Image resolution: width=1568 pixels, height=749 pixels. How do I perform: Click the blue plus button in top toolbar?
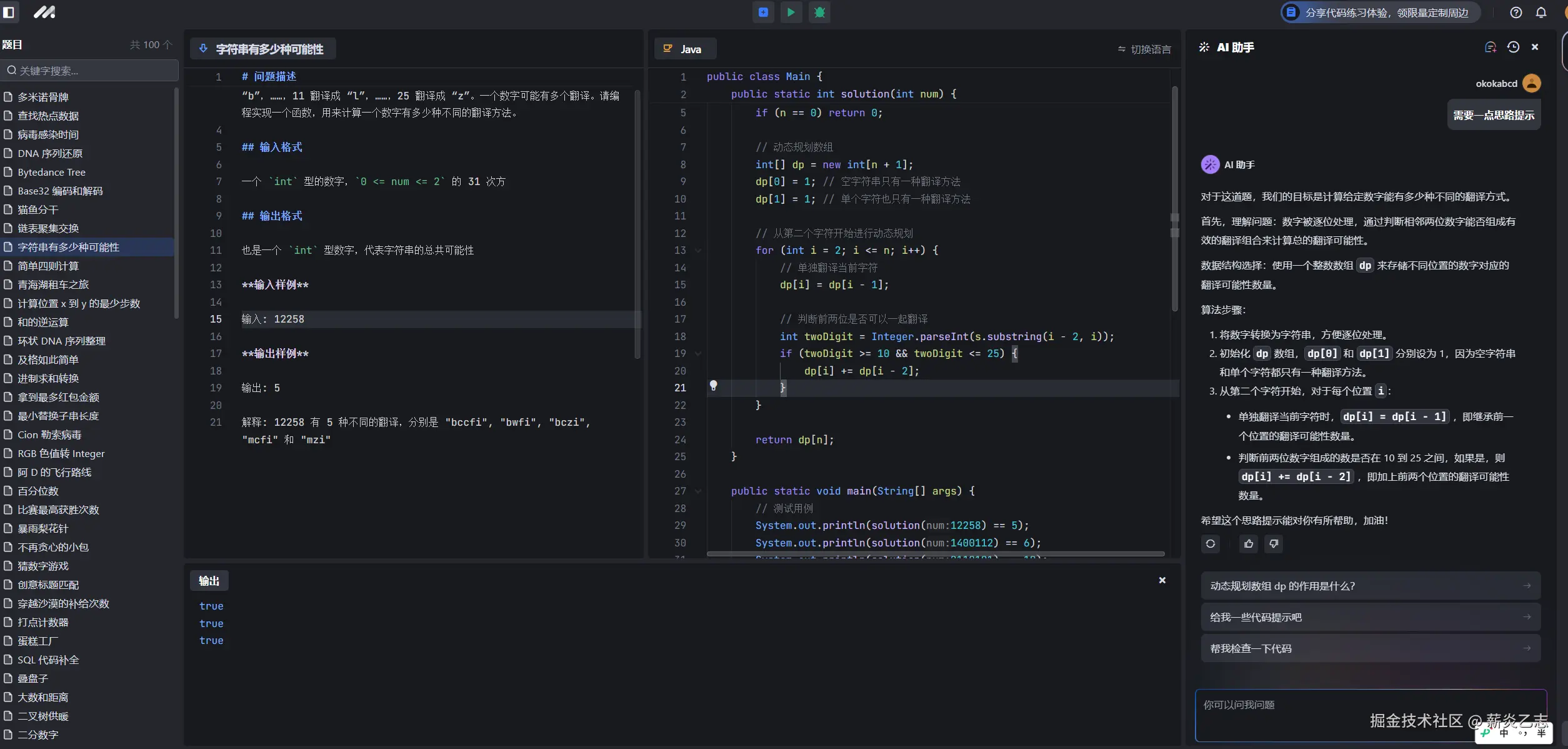[x=763, y=12]
